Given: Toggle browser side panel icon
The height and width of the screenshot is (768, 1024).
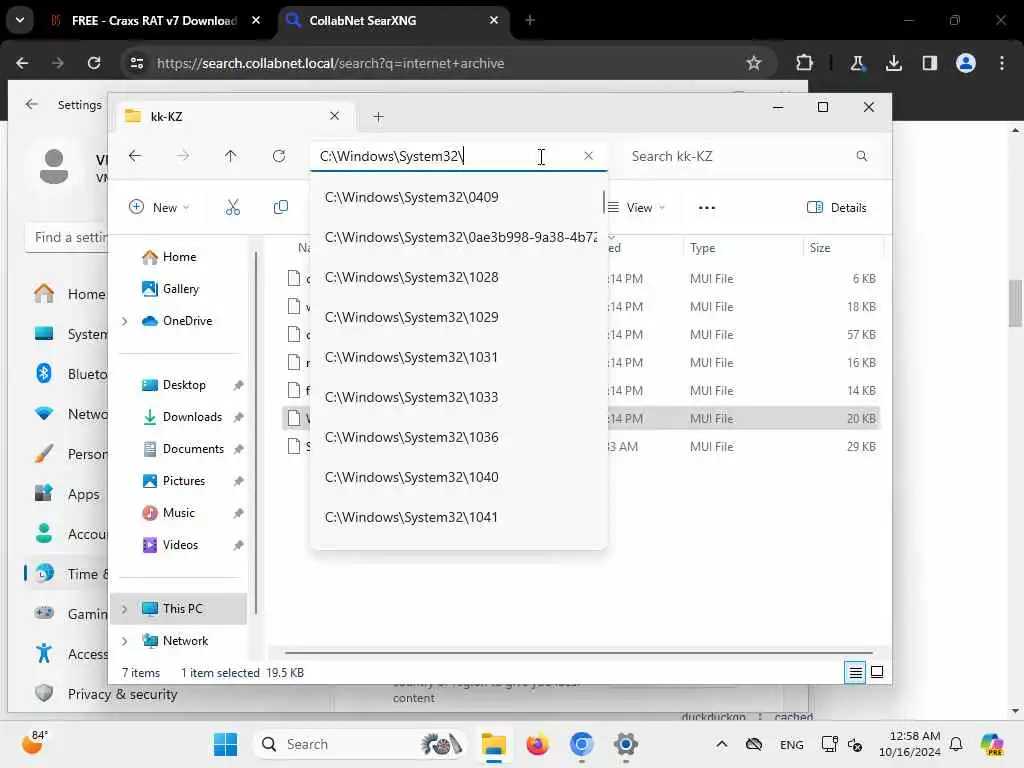Looking at the screenshot, I should pos(929,63).
